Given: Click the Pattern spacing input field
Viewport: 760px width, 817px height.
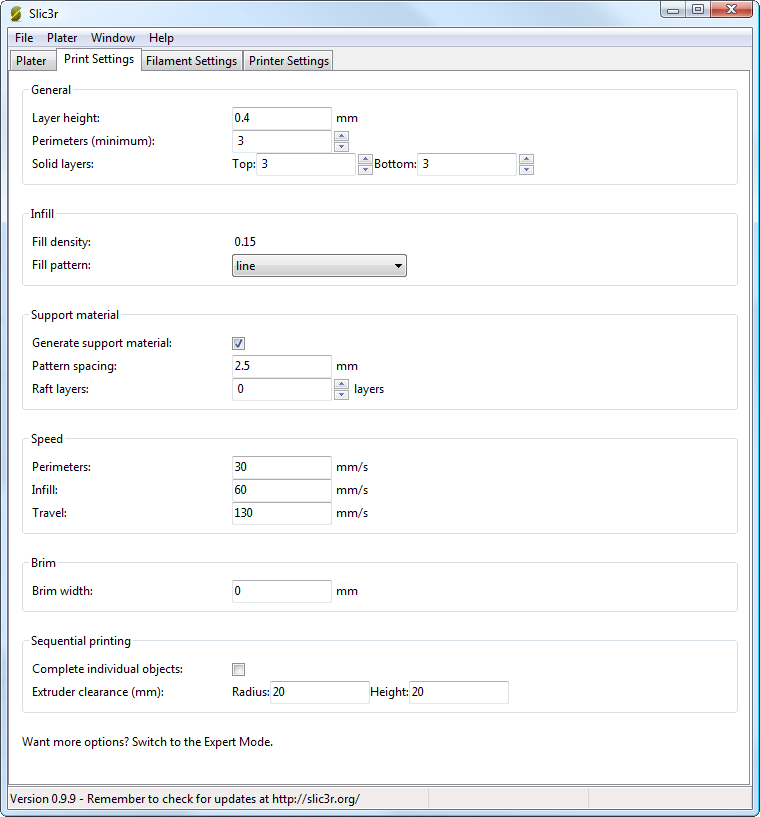Looking at the screenshot, I should tap(282, 366).
